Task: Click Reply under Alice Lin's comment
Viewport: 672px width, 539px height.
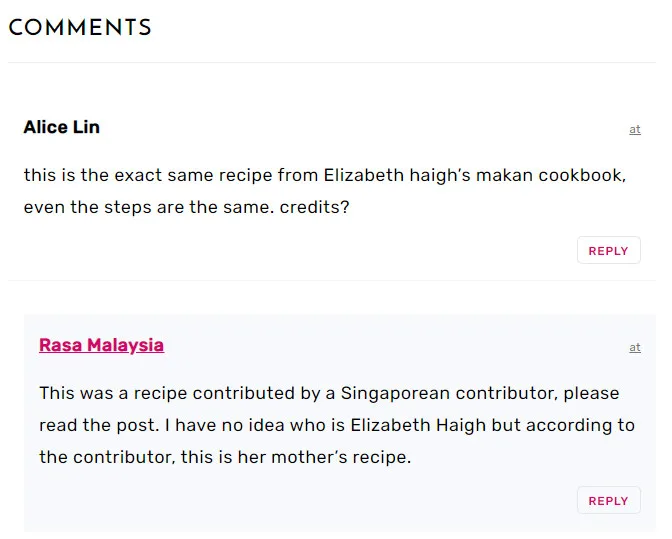Action: click(608, 251)
